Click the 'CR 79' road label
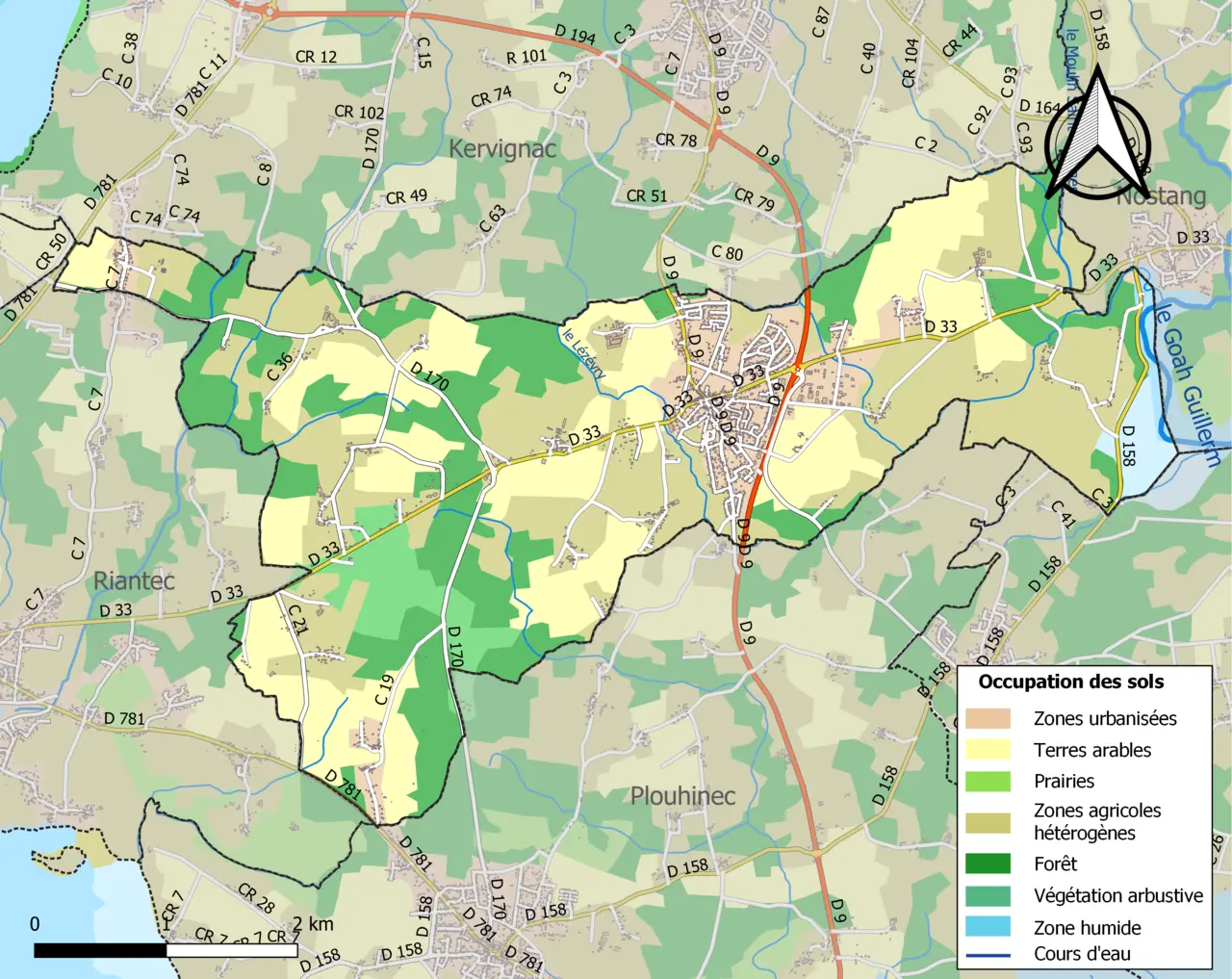The image size is (1232, 979). 755,198
